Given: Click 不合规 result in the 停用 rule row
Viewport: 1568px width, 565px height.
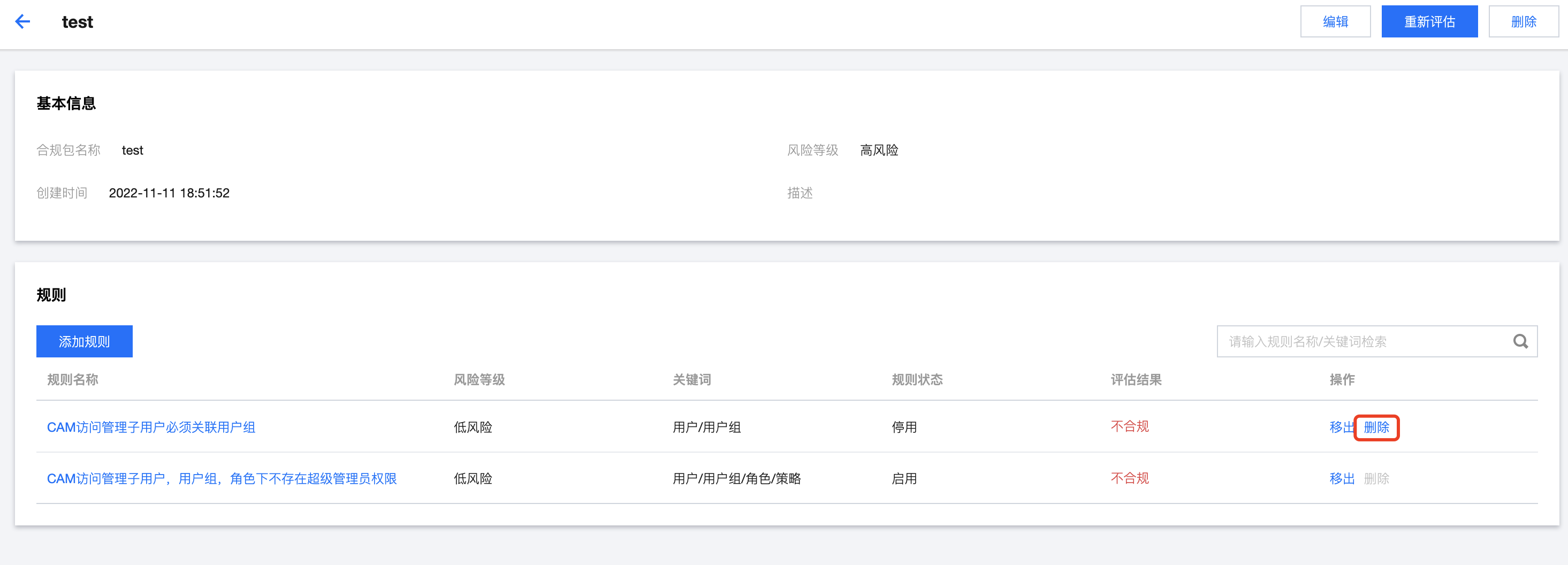Looking at the screenshot, I should click(x=1130, y=427).
